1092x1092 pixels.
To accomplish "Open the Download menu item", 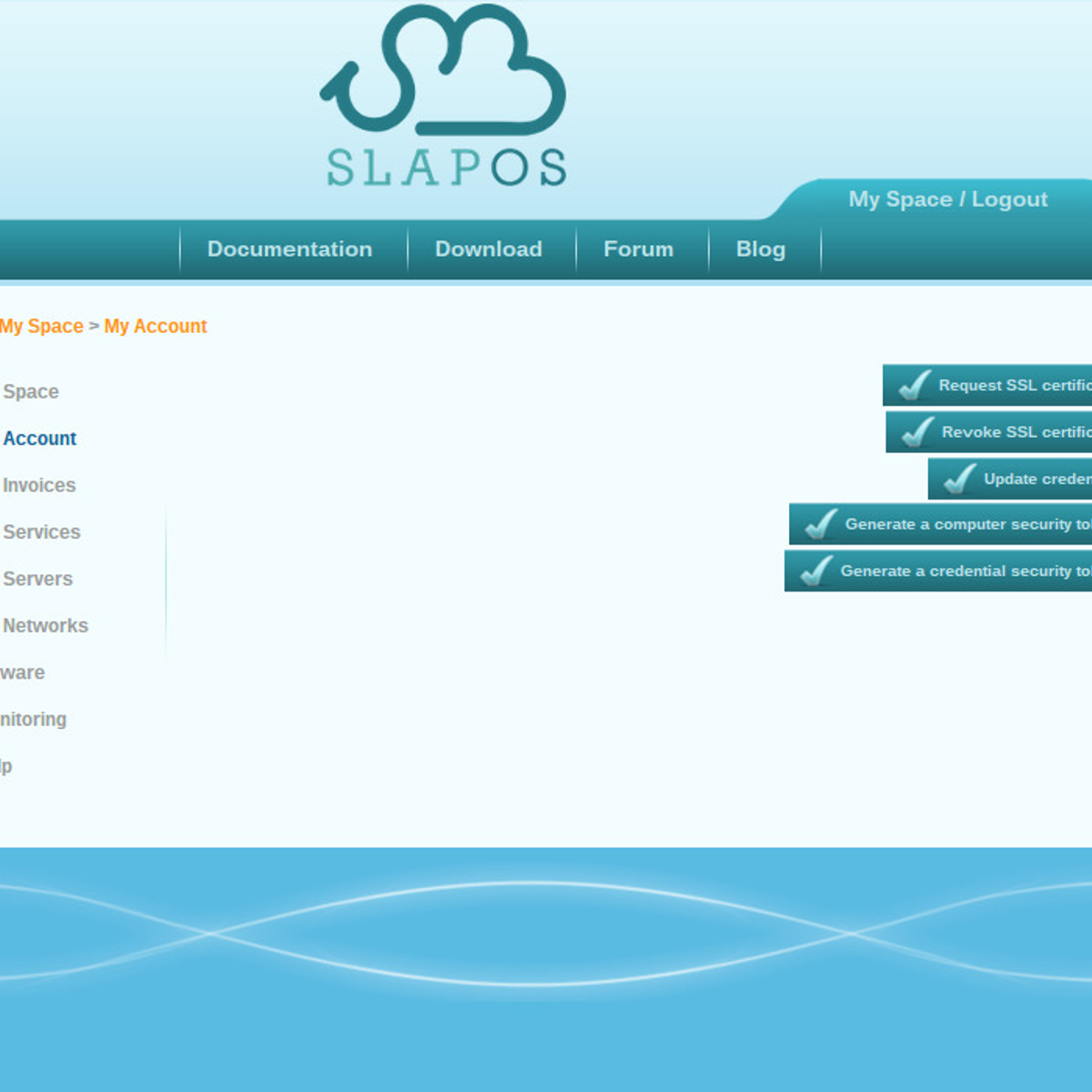I will coord(489,249).
